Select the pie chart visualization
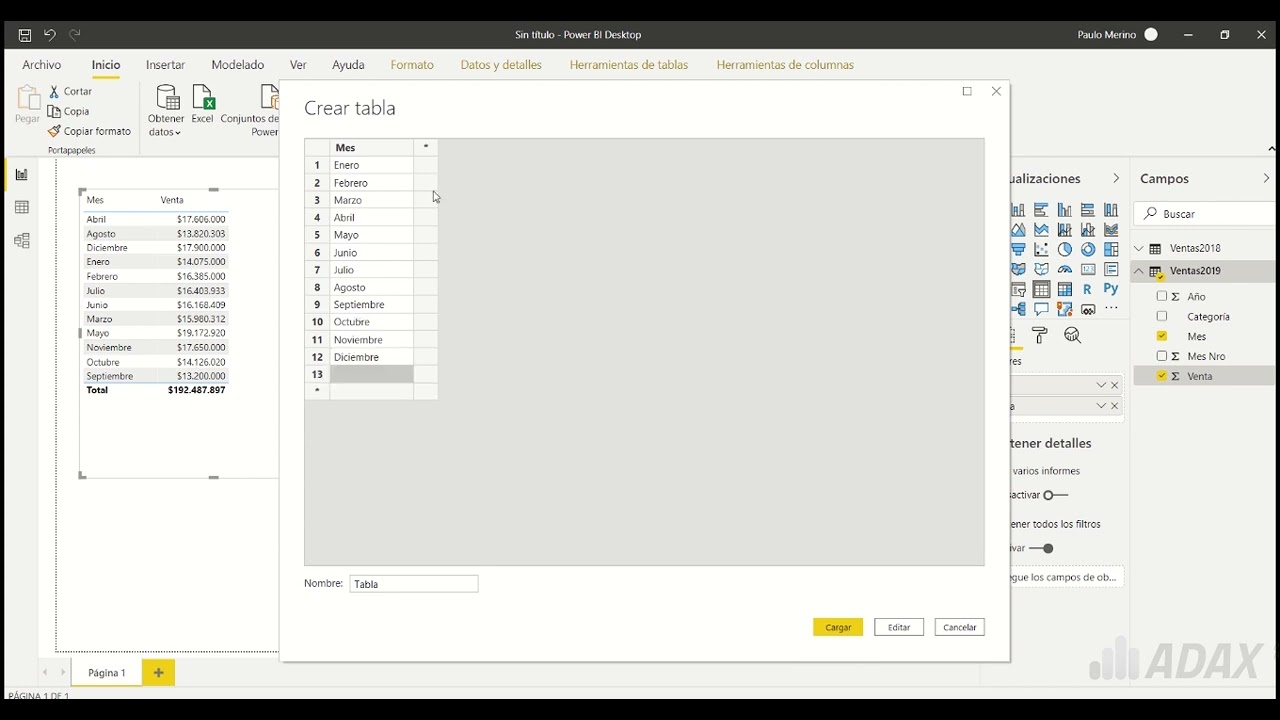This screenshot has height=720, width=1280. click(x=1065, y=250)
